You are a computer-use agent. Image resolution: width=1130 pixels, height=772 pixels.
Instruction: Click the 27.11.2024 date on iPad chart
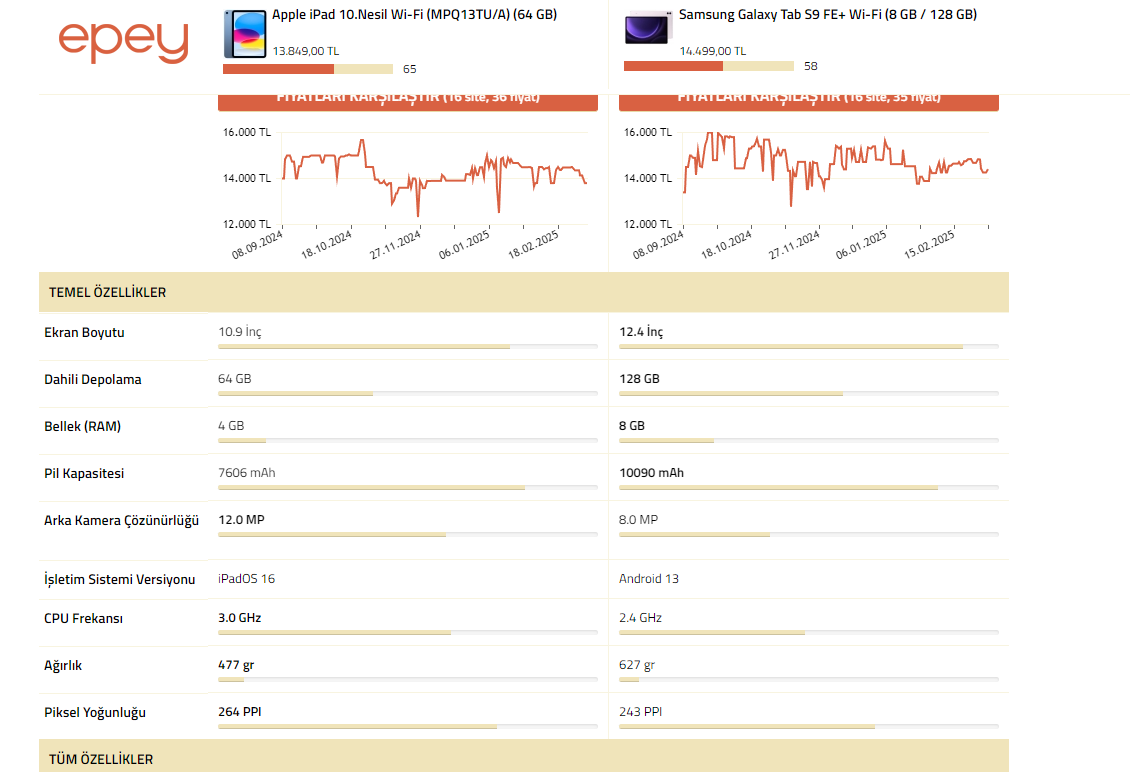point(395,245)
